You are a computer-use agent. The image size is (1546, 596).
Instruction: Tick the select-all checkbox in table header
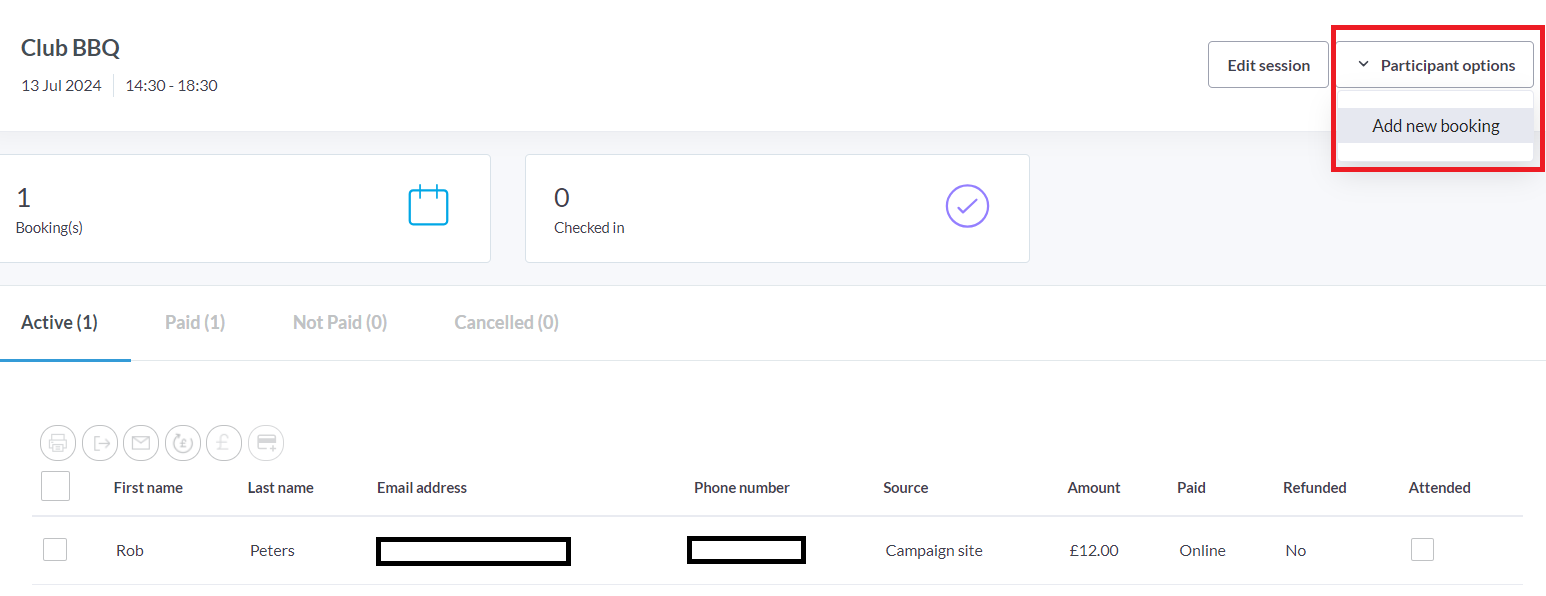[x=55, y=487]
